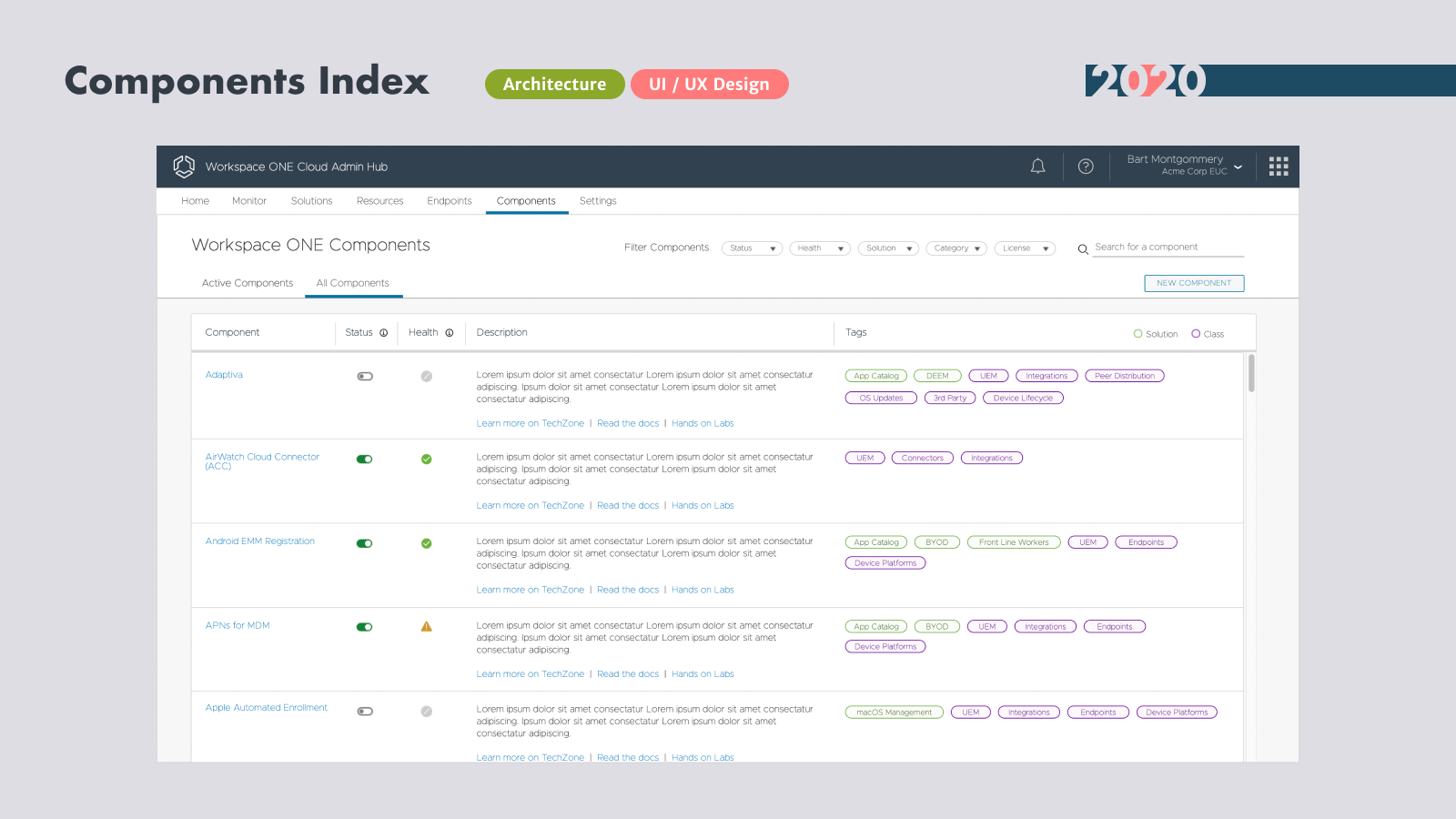Turn on Apple Automated Enrollment toggle
The width and height of the screenshot is (1456, 819).
click(365, 712)
